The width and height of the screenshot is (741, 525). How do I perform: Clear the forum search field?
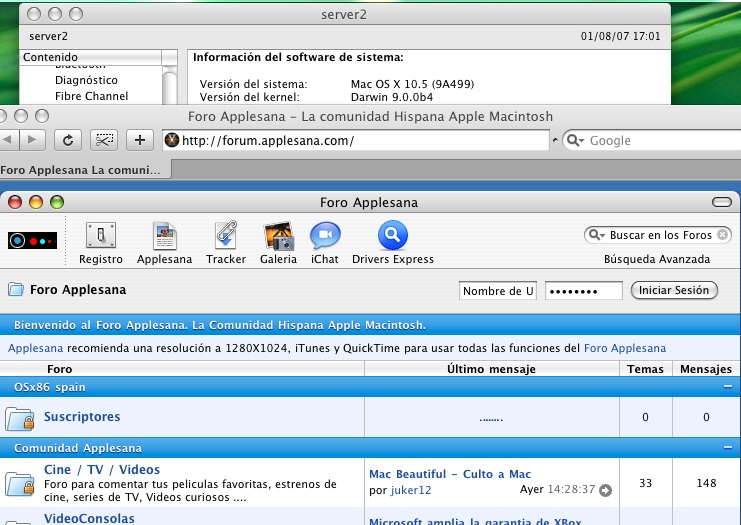[723, 234]
